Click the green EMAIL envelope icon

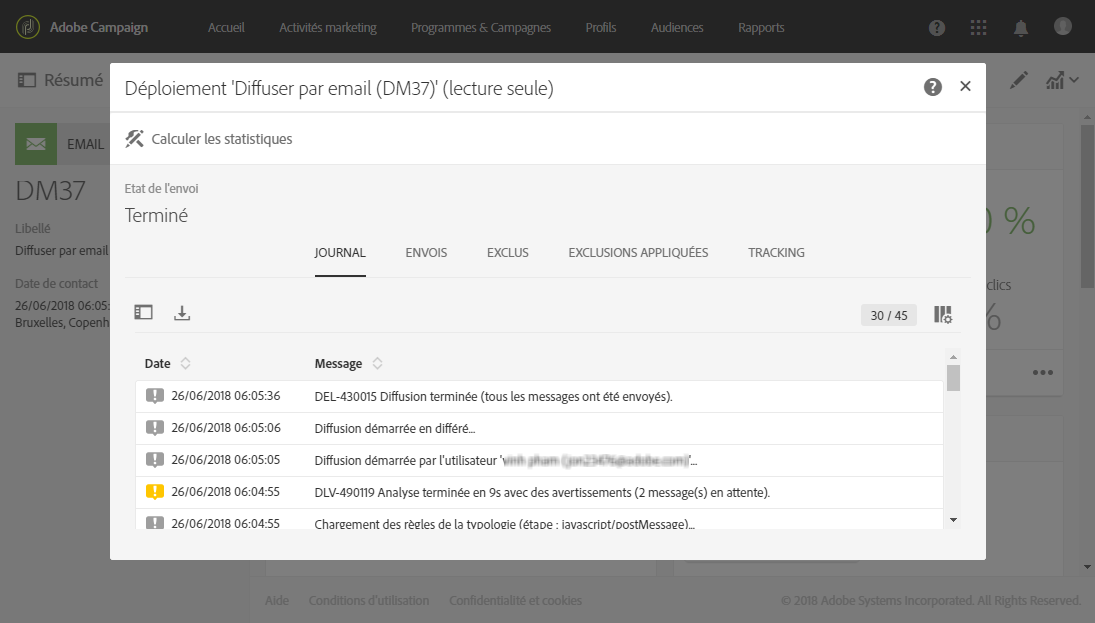(x=36, y=144)
